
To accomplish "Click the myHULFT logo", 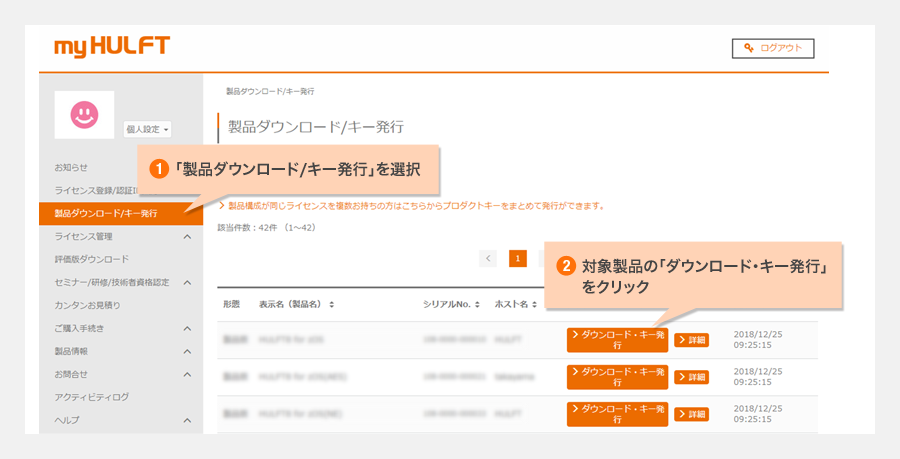I will click(x=112, y=47).
